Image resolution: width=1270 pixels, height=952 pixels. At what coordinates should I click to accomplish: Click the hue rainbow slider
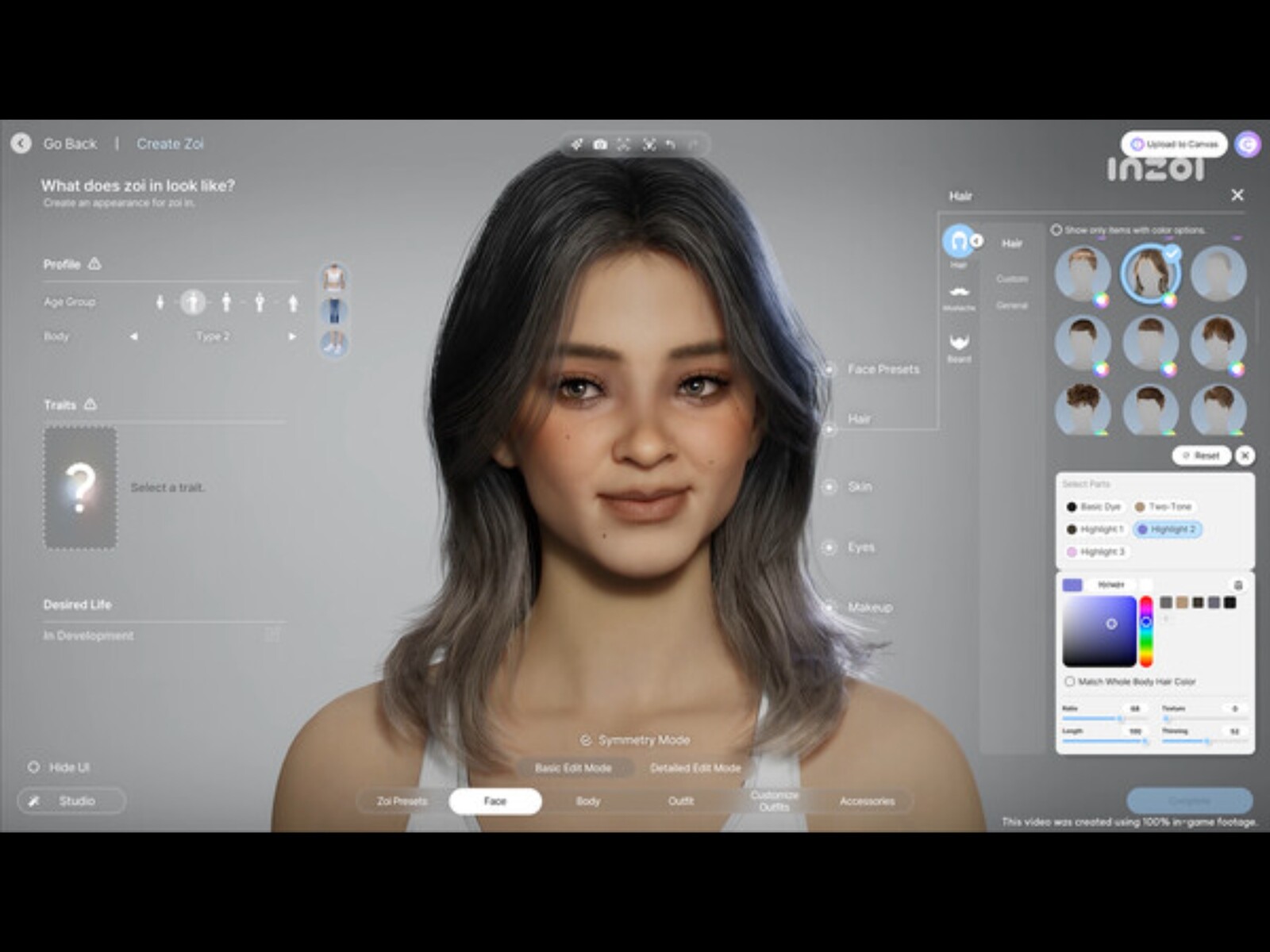coord(1146,631)
